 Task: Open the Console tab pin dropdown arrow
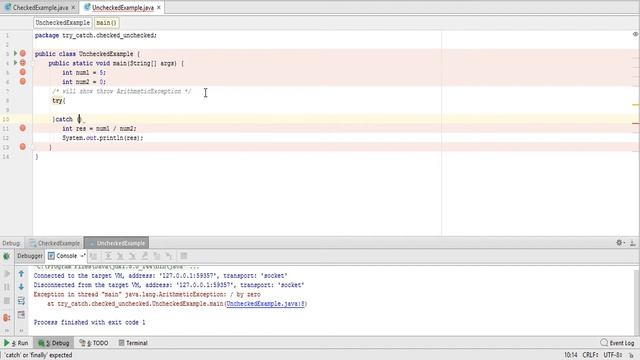pyautogui.click(x=82, y=256)
